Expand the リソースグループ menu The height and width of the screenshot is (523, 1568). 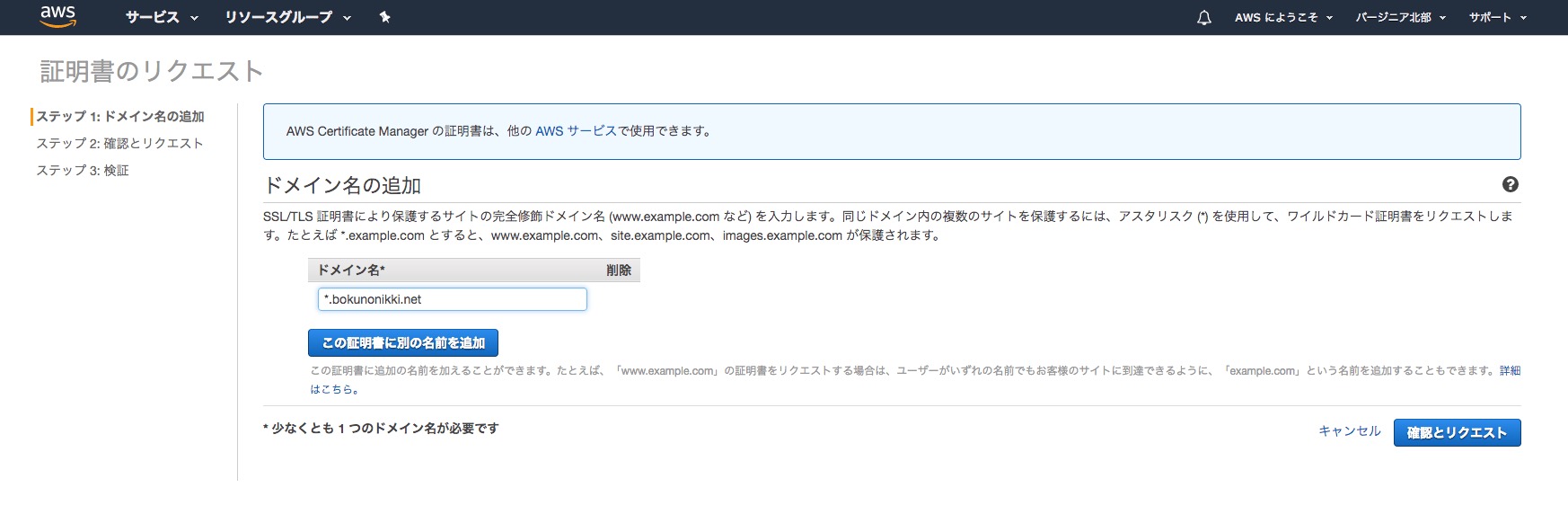[x=288, y=17]
